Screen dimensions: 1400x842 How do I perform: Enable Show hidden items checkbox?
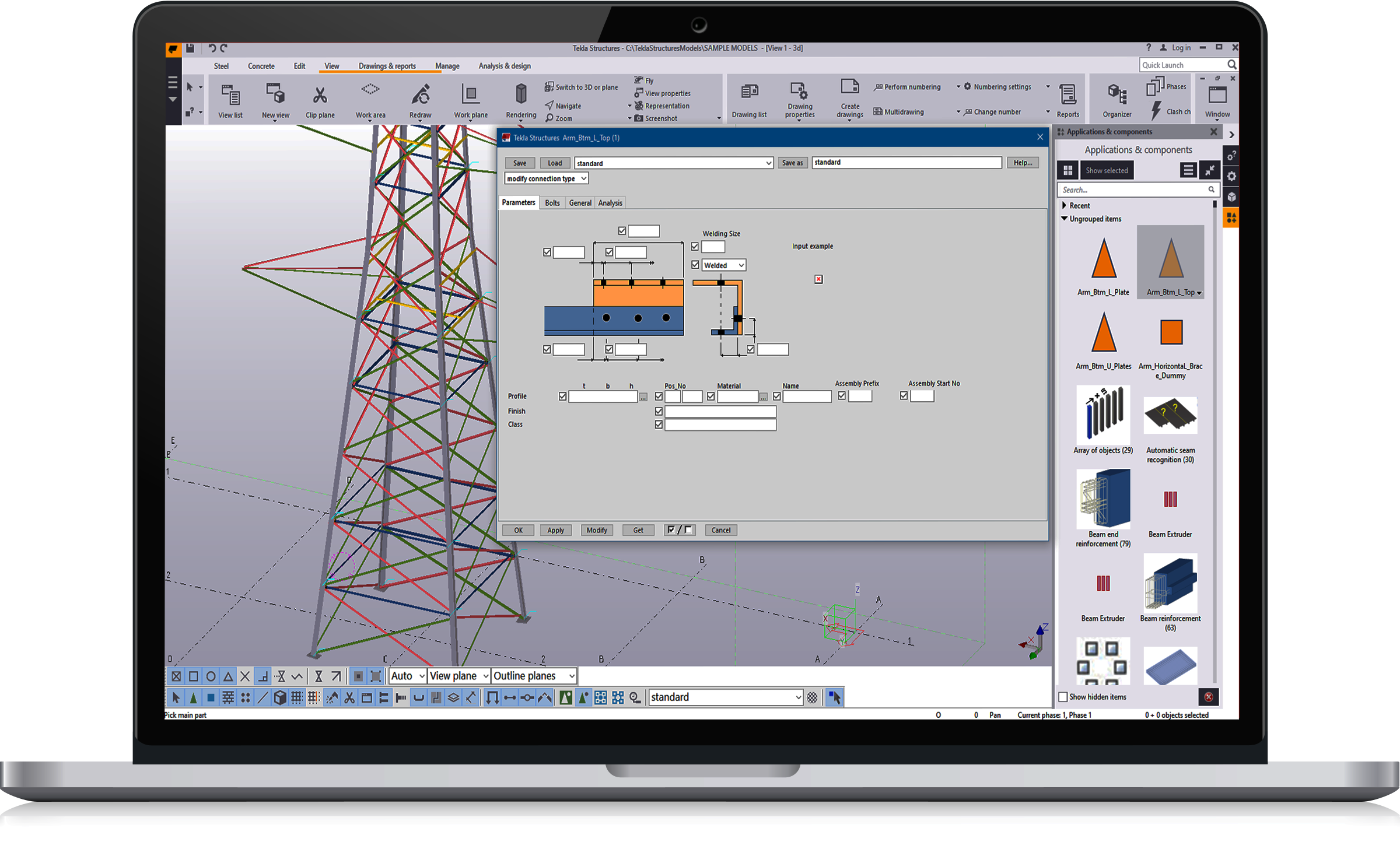click(1063, 697)
